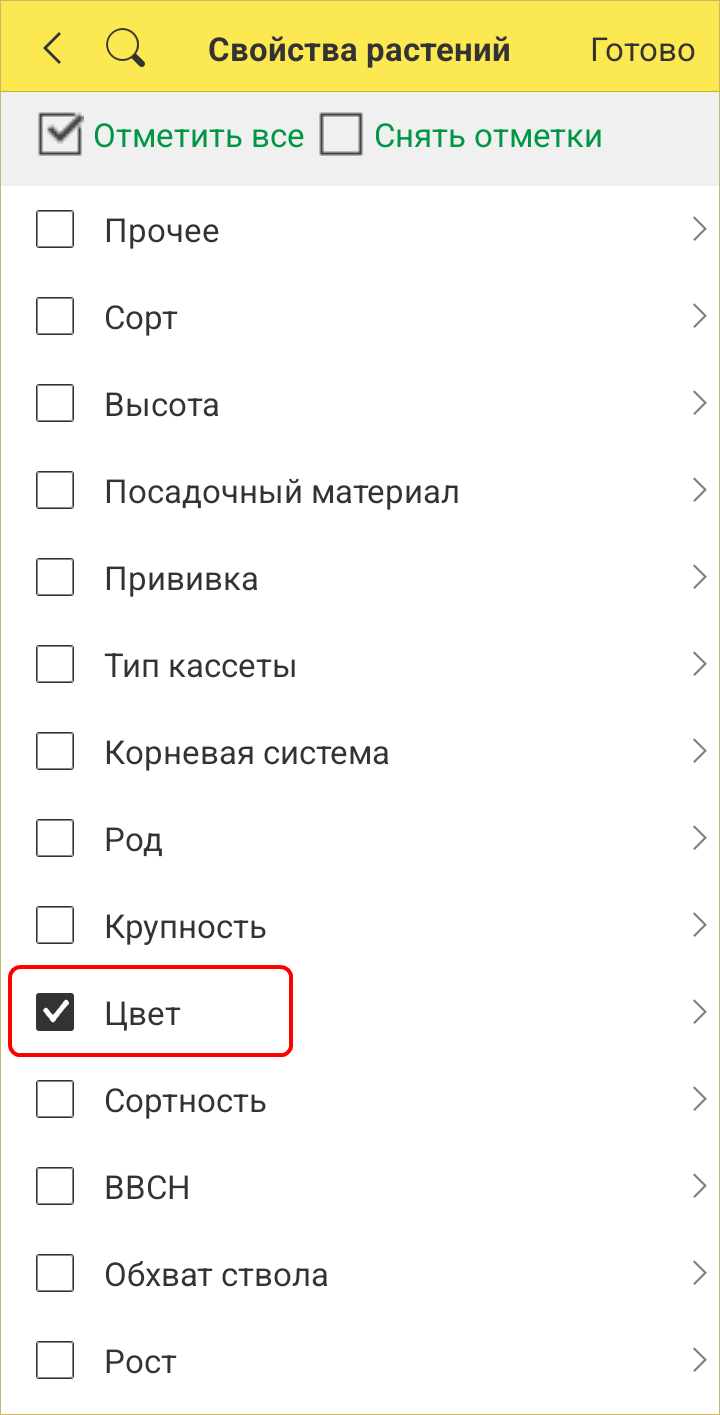Tap 'Готово' to confirm selection
720x1415 pixels.
642,50
